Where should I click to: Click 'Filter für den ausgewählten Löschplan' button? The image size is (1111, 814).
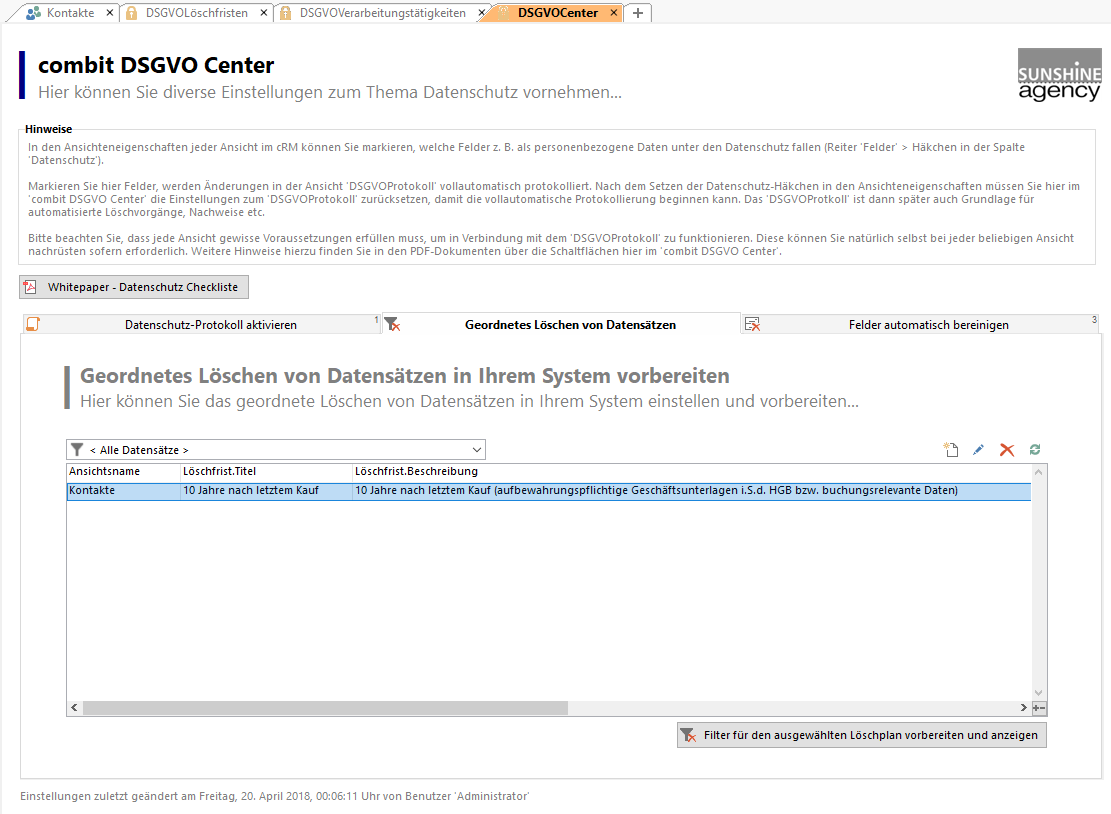click(861, 735)
